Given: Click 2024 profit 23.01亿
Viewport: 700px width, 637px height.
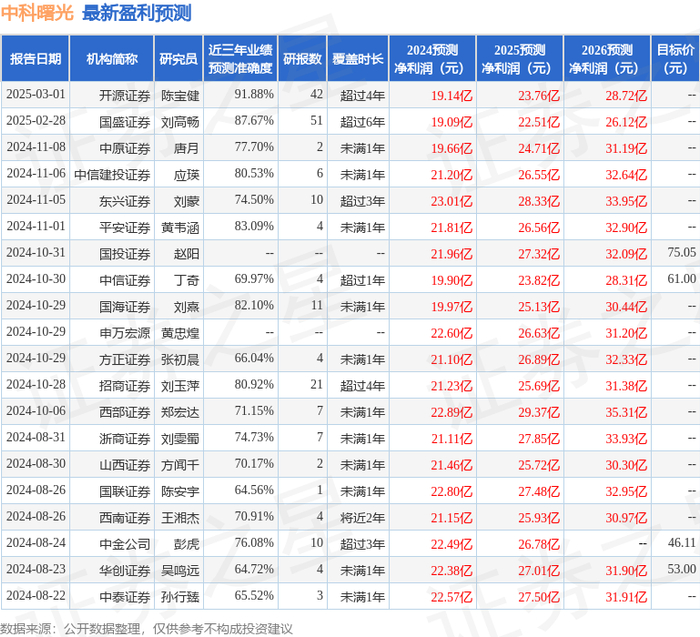Looking at the screenshot, I should (x=451, y=201).
